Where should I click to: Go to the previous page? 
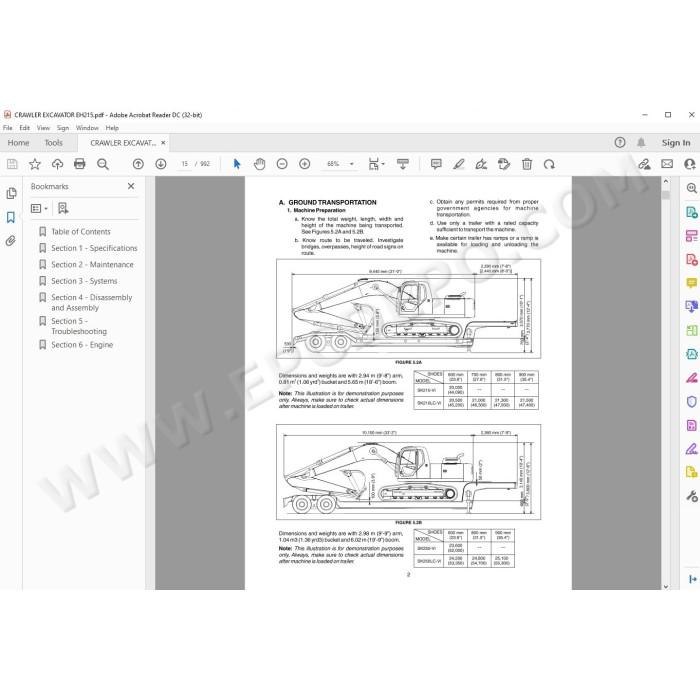(138, 164)
